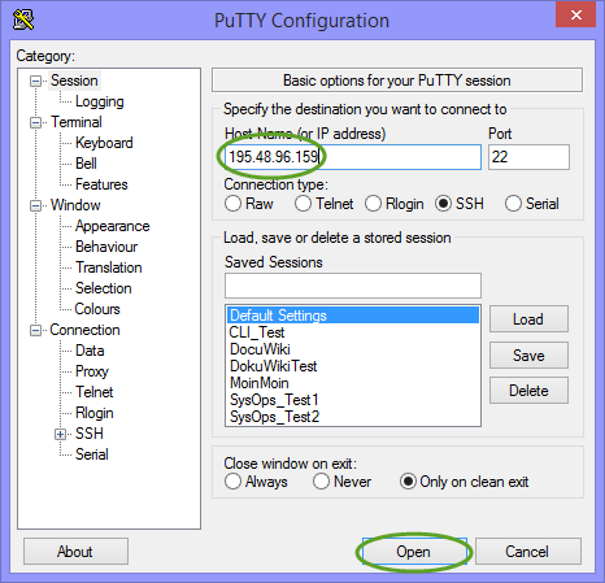Open Proxy settings category

click(x=92, y=372)
